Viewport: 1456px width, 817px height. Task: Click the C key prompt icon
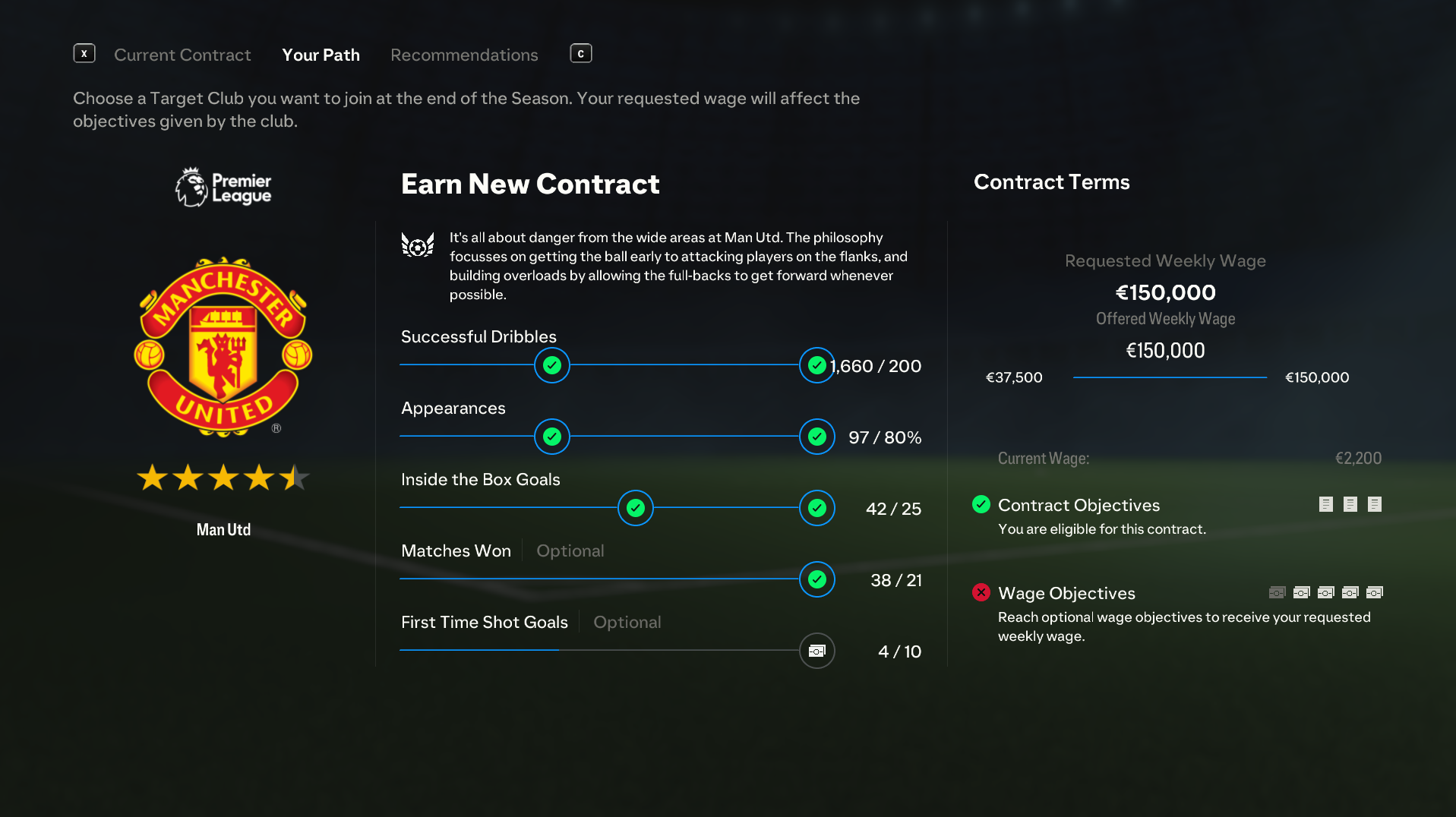tap(581, 53)
